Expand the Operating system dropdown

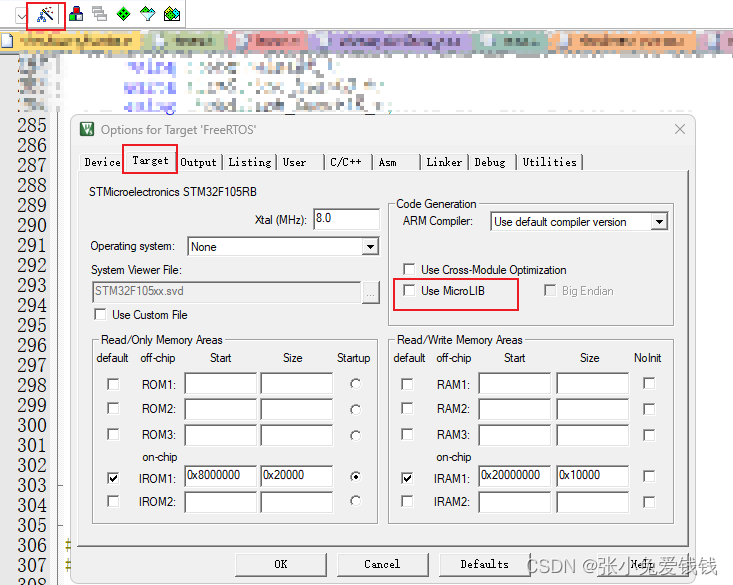tap(370, 246)
